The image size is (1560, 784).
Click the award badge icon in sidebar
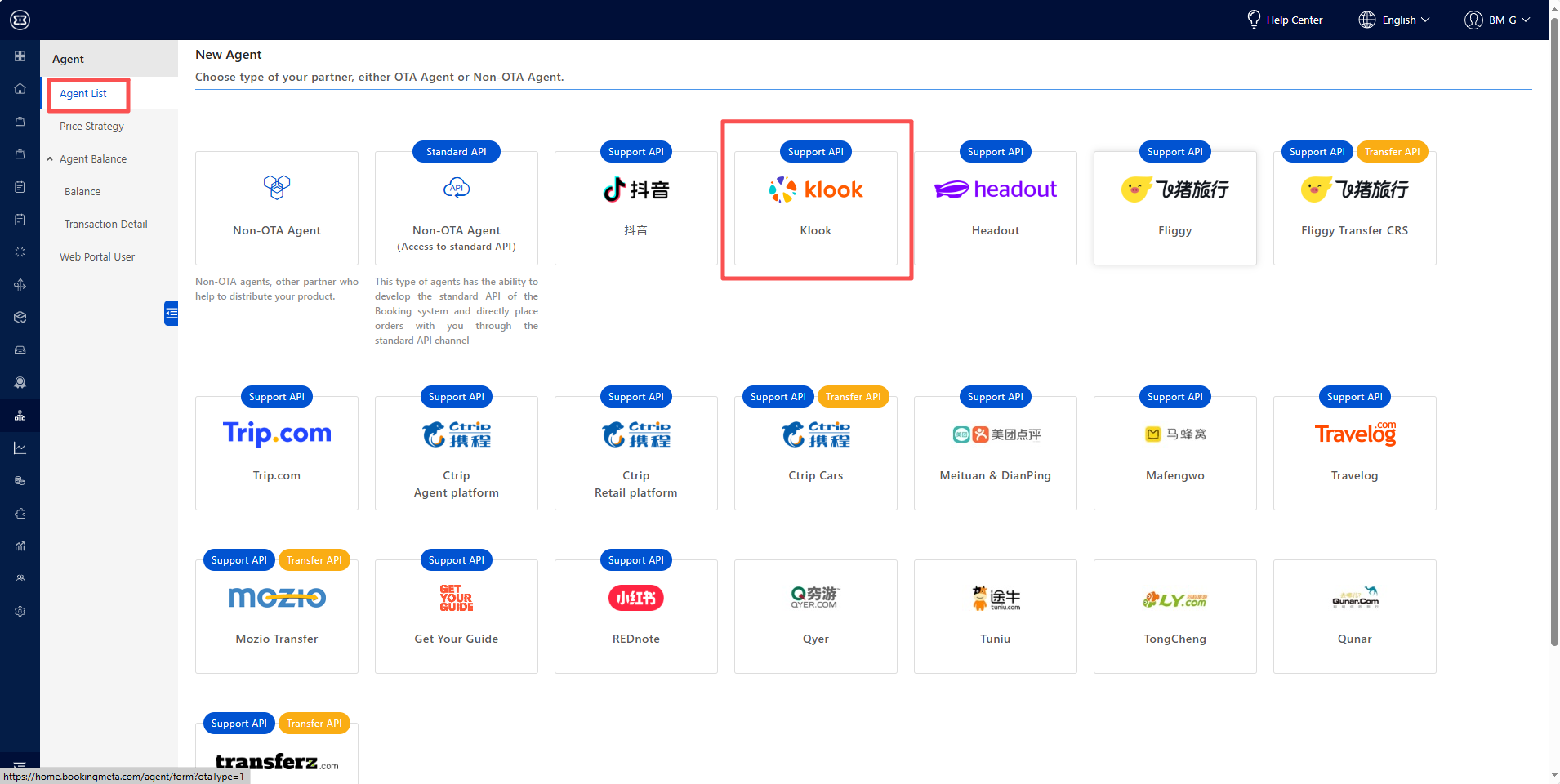point(20,383)
